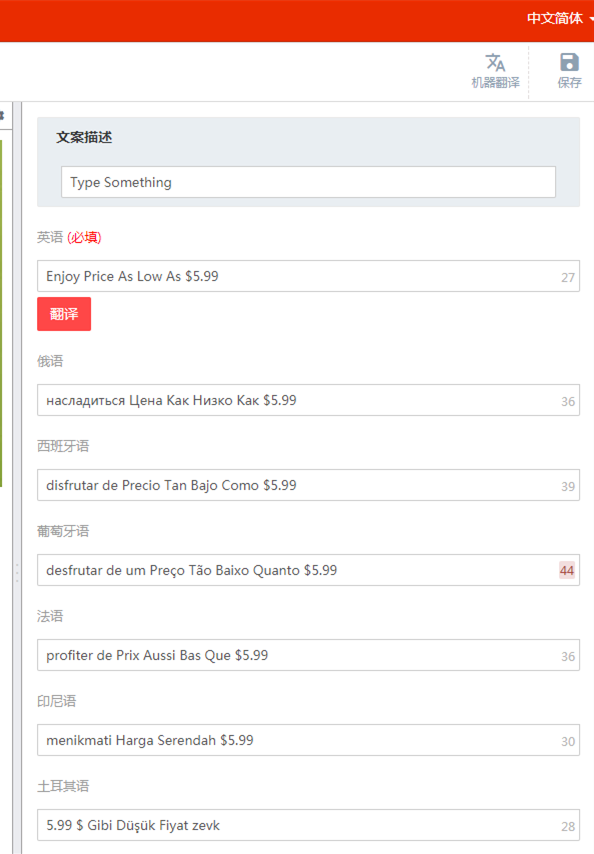Click the 39 counter in Spanish field

coord(568,487)
